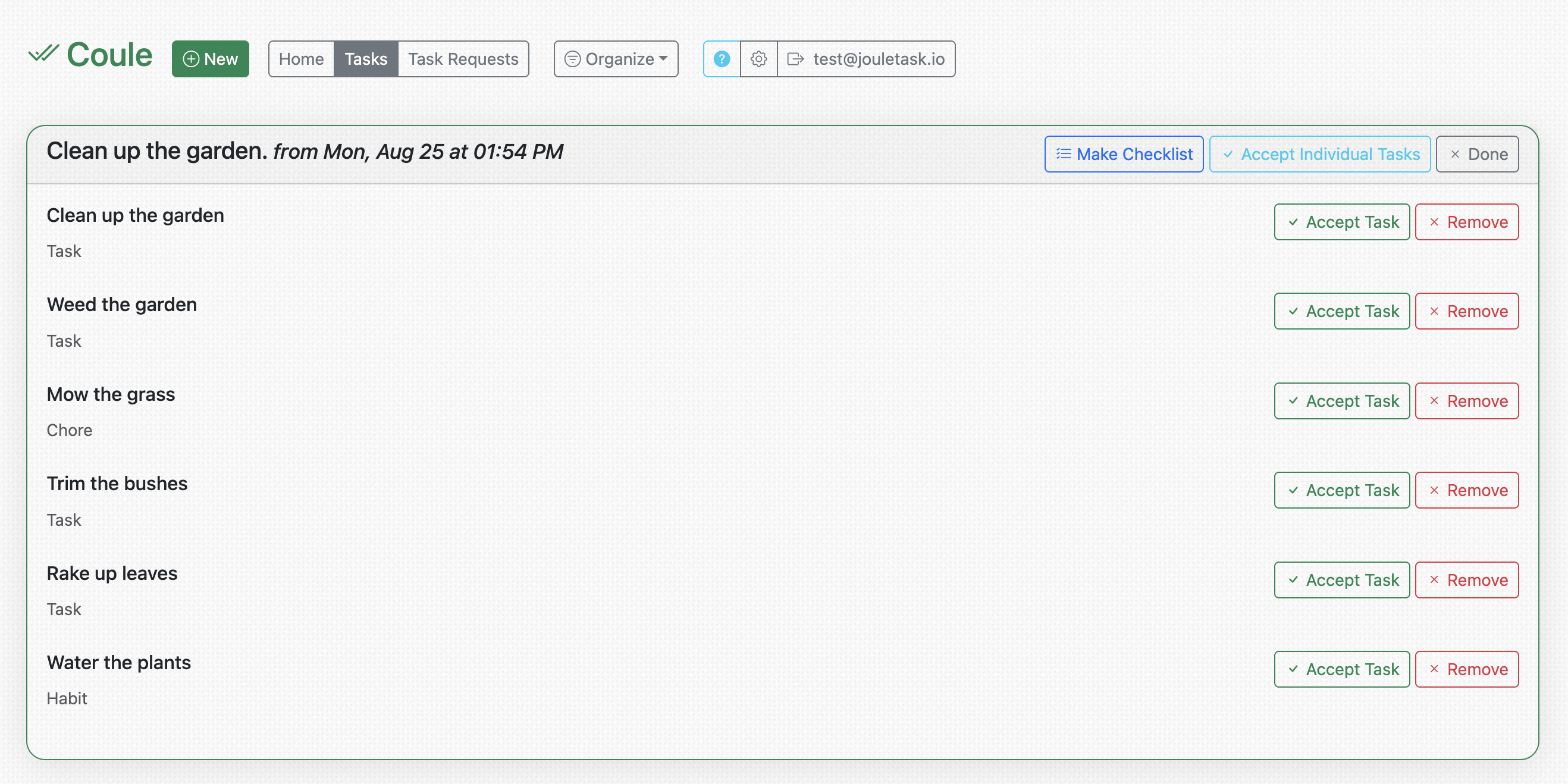
Task: Open the Task Requests tab
Action: (463, 59)
